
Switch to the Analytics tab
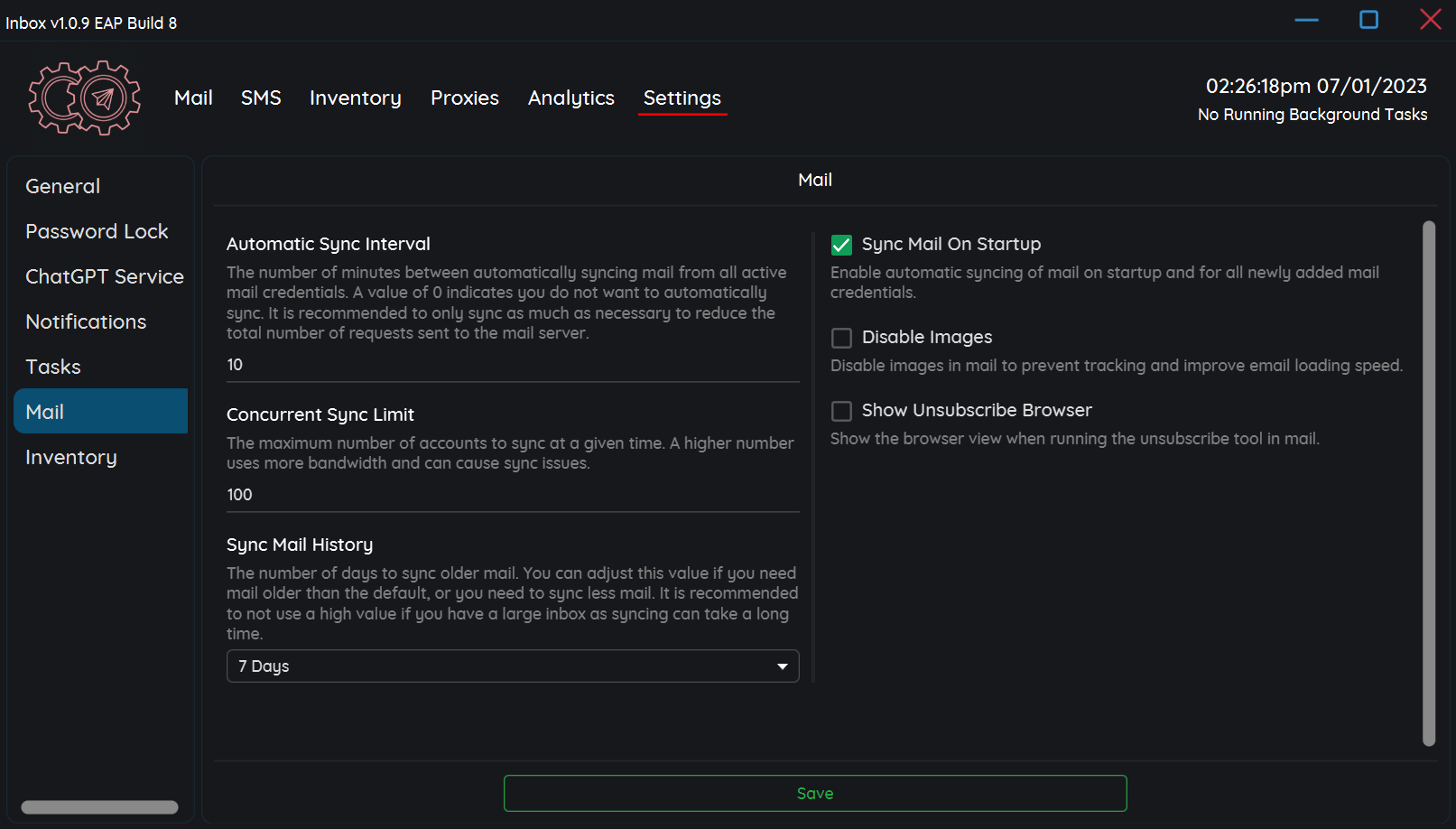click(570, 98)
